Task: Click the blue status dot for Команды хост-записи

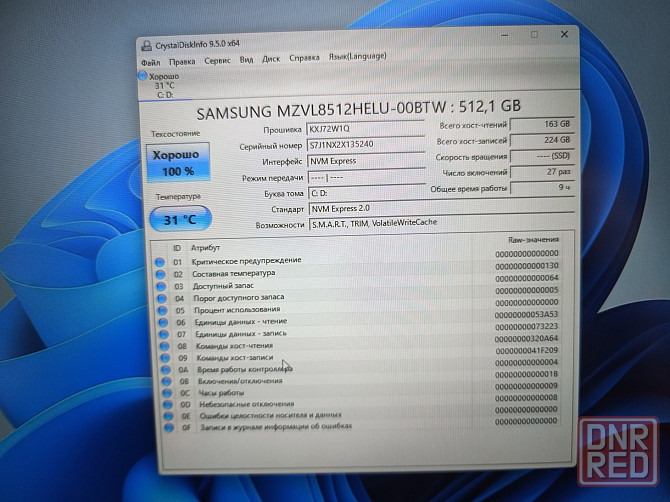Action: click(165, 358)
